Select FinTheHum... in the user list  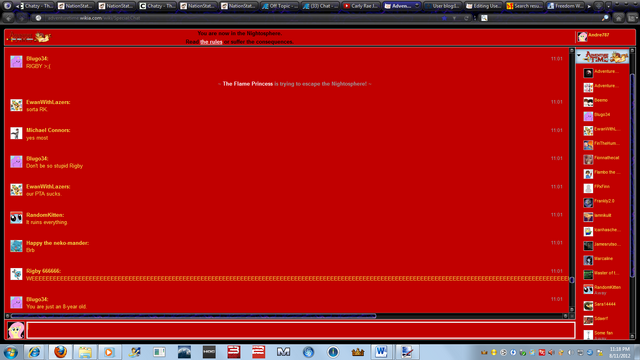(602, 145)
